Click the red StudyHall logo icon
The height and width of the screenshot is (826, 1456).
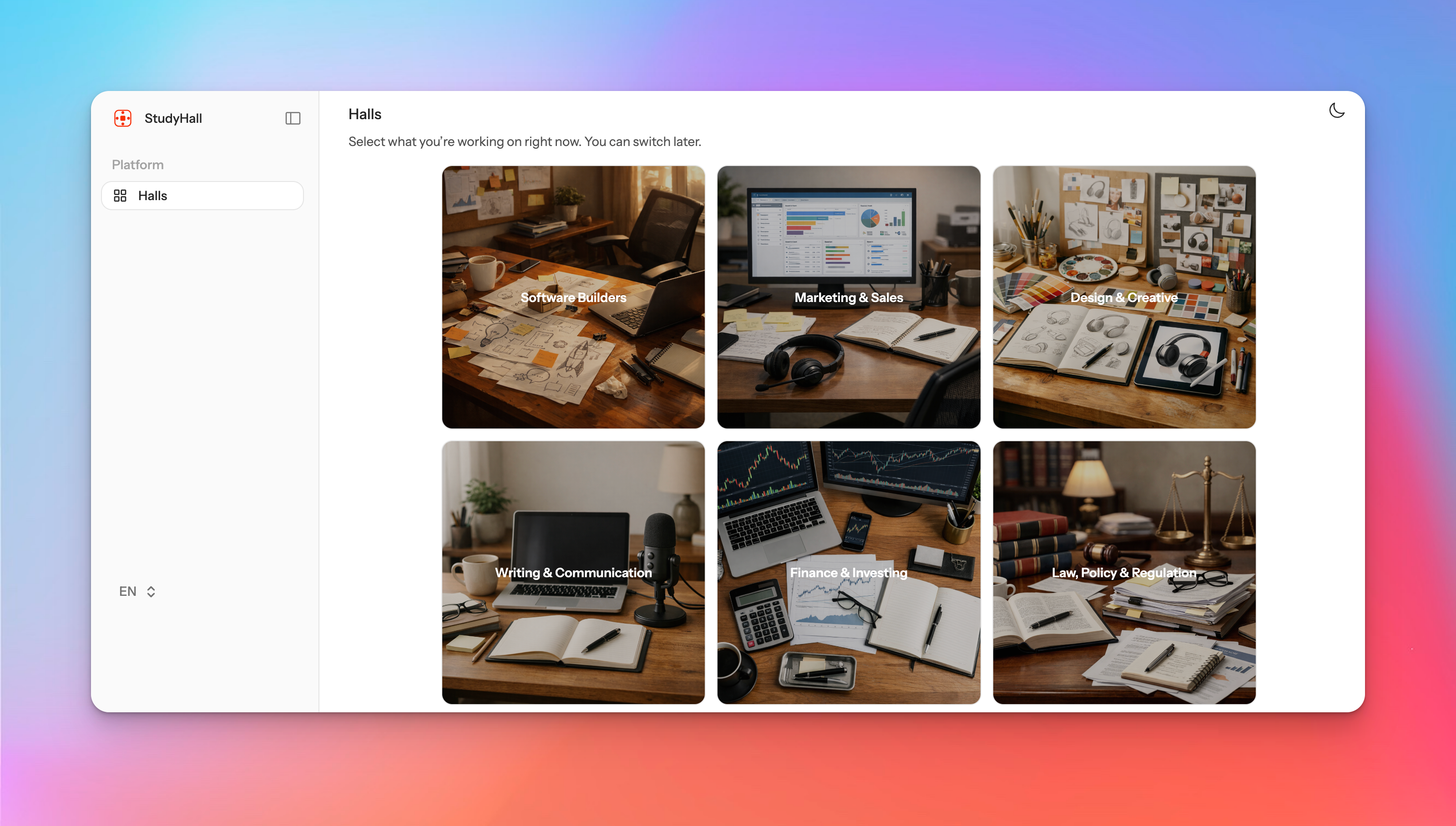coord(122,118)
